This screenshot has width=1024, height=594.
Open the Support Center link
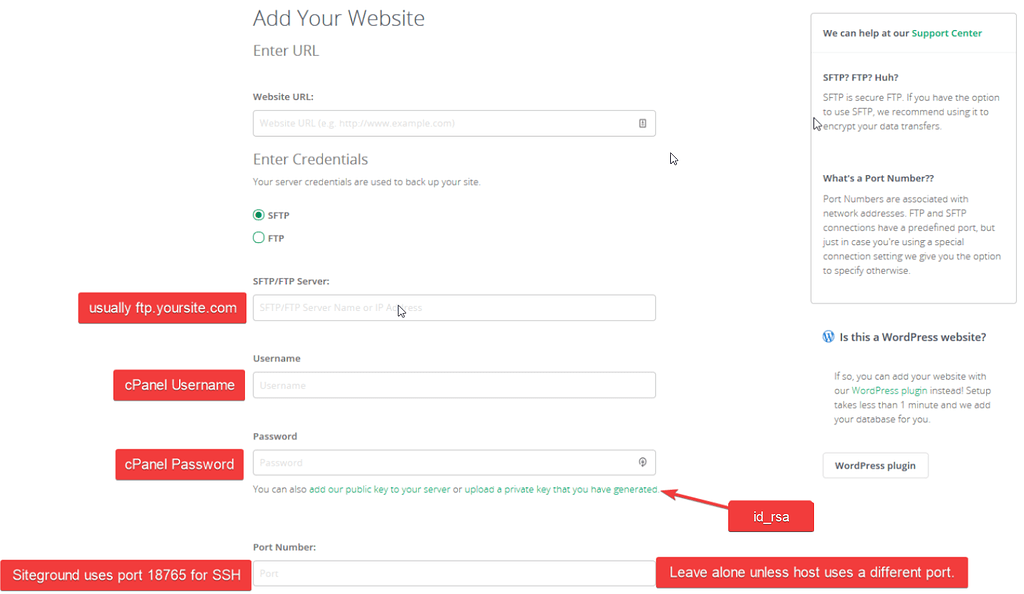click(946, 33)
